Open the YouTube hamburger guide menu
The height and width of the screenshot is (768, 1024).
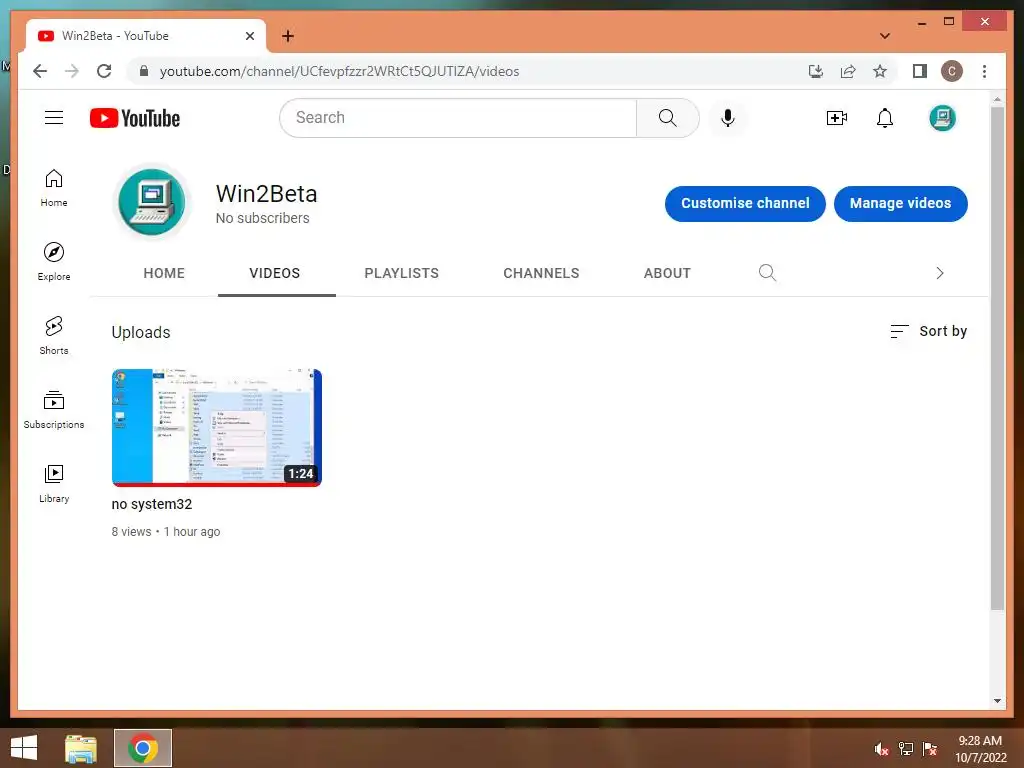pyautogui.click(x=54, y=118)
